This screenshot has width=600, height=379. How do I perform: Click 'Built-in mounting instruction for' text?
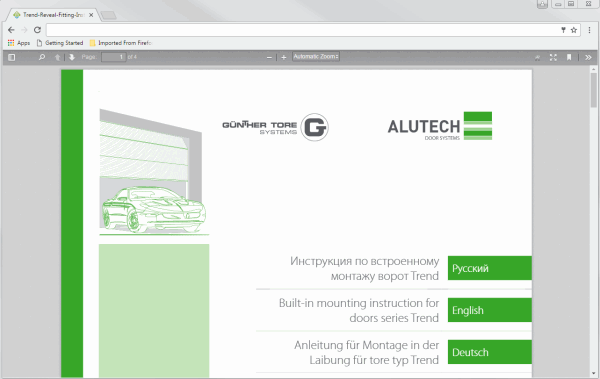click(359, 303)
